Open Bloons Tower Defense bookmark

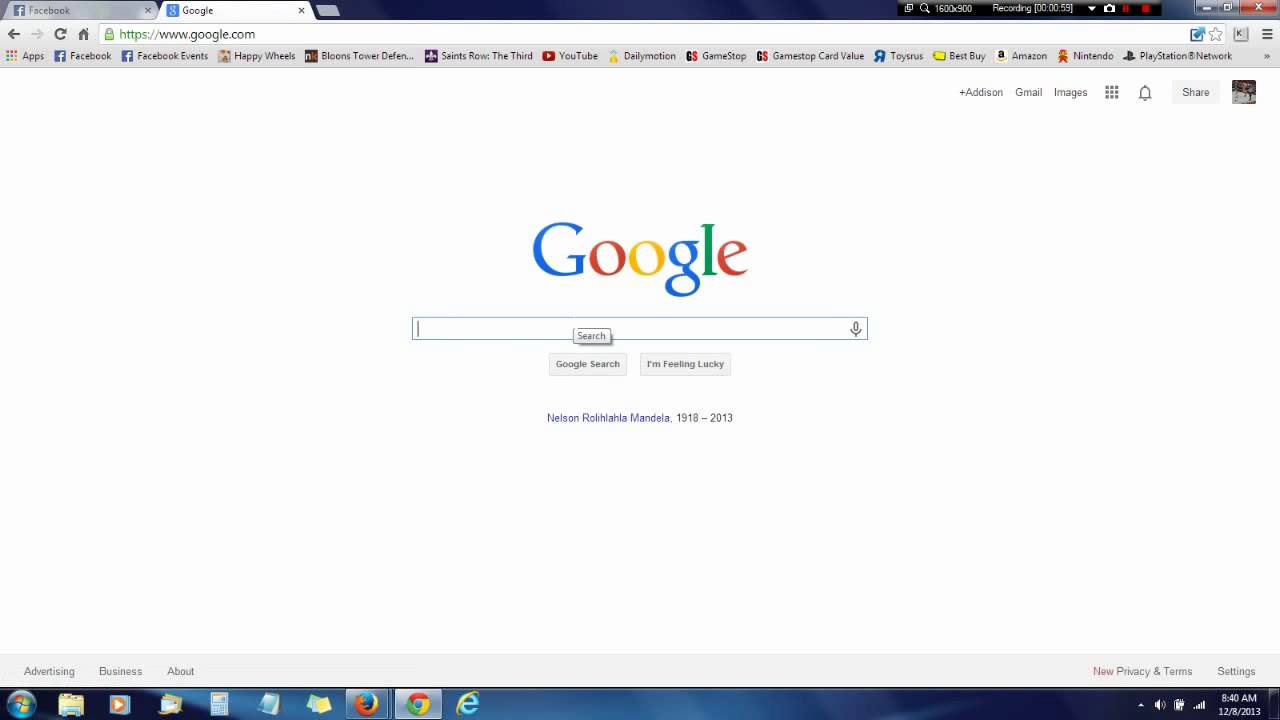point(360,56)
